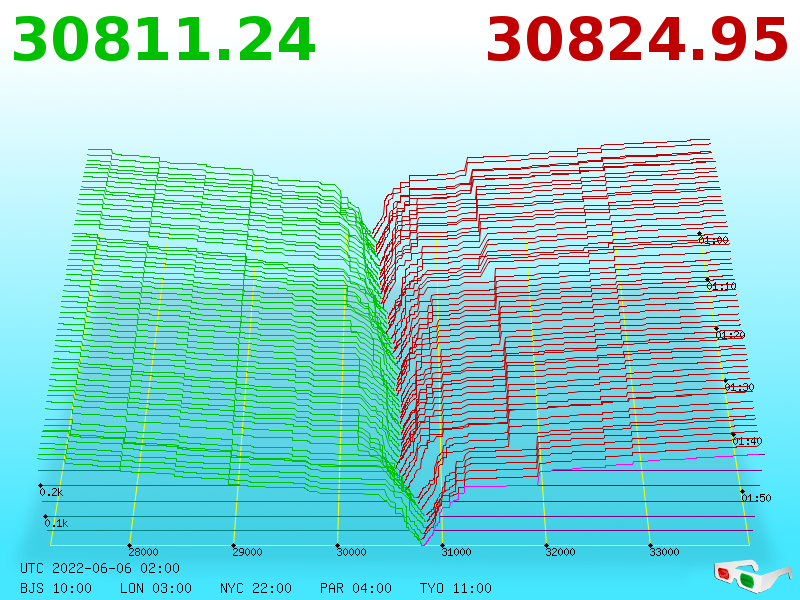This screenshot has width=800, height=600.
Task: Click the PAR 04:00 clock text
Action: pyautogui.click(x=356, y=588)
